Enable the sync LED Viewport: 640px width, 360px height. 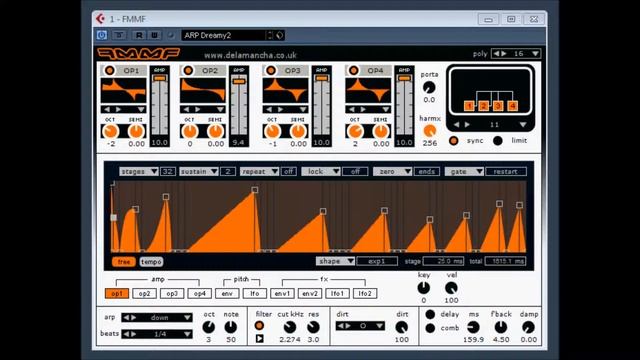453,141
